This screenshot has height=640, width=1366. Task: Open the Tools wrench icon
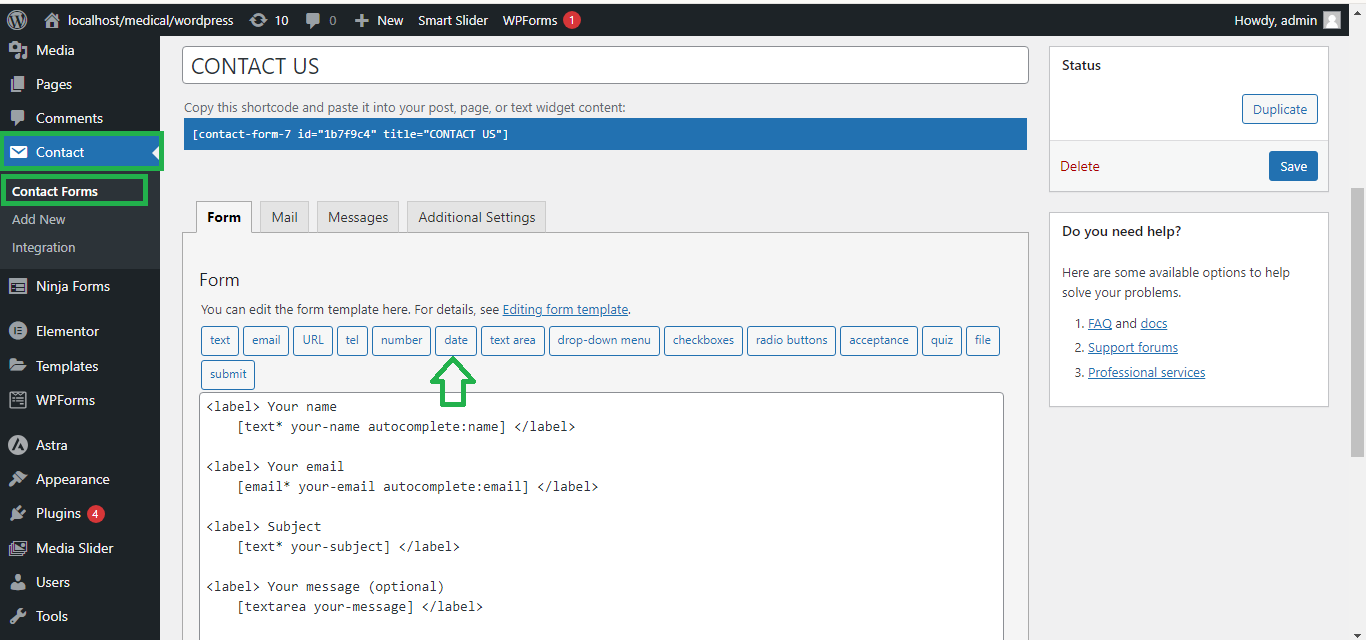pyautogui.click(x=18, y=616)
